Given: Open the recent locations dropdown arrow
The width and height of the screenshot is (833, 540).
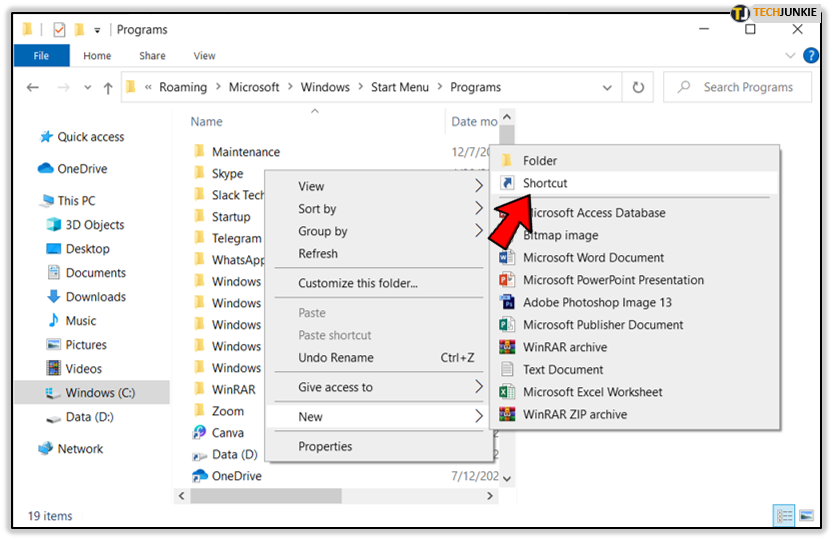Looking at the screenshot, I should pos(88,87).
